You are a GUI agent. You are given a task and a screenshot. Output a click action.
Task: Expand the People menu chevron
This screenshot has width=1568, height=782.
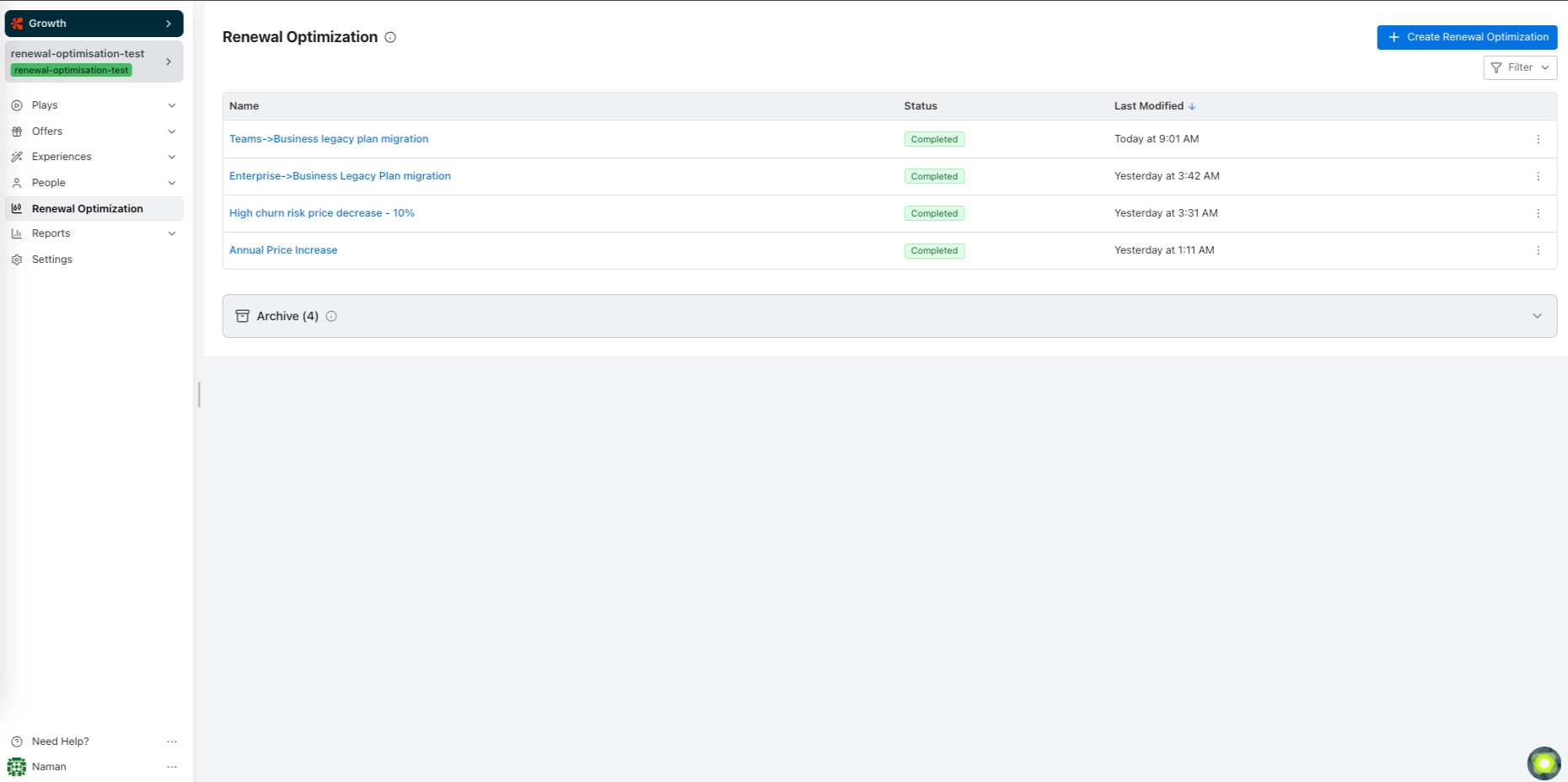click(172, 183)
